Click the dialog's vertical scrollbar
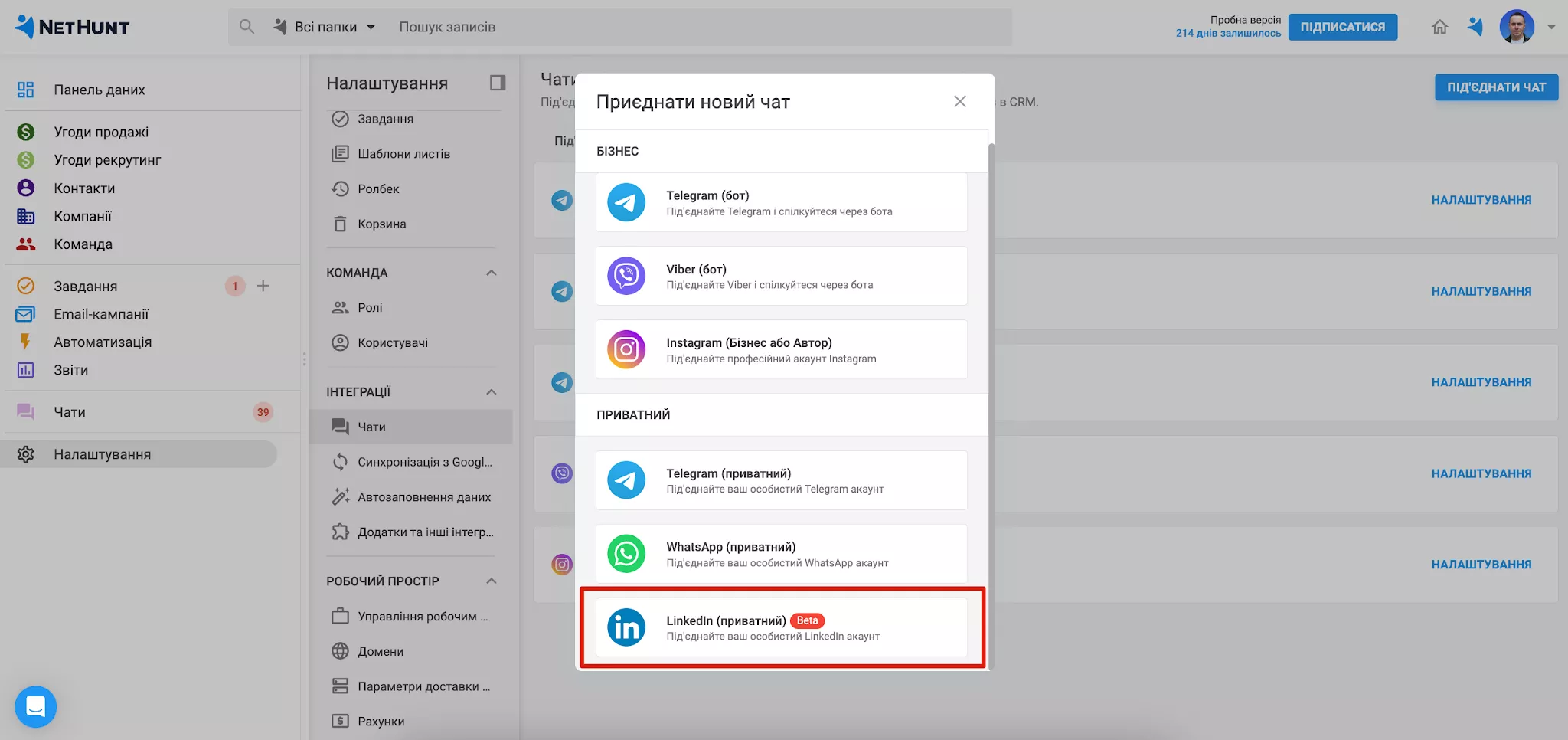This screenshot has height=740, width=1568. (x=991, y=406)
